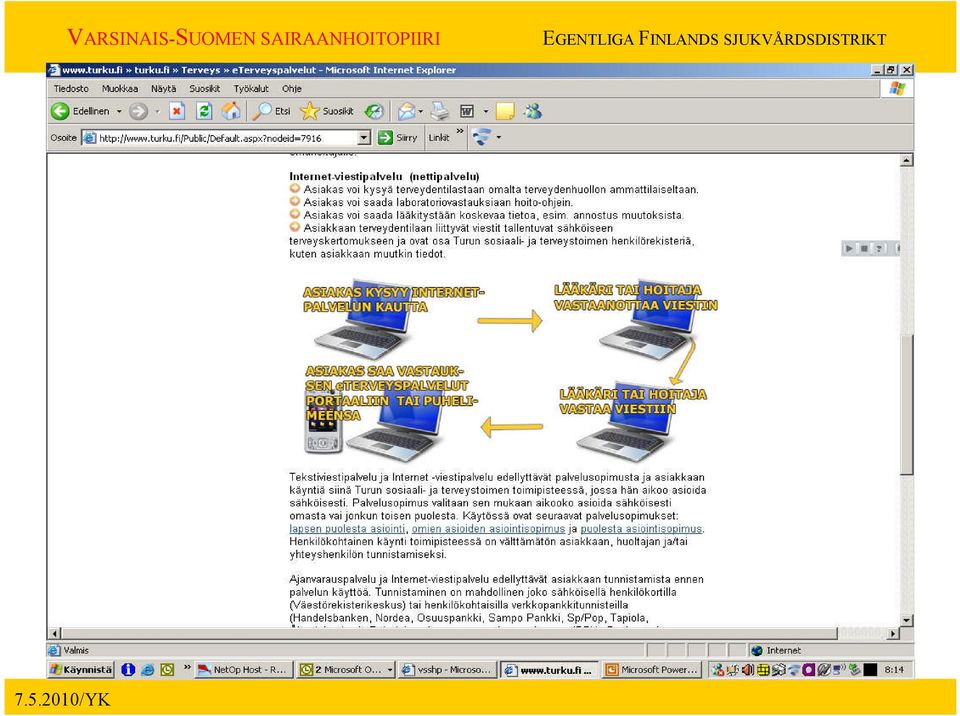Print the page with the printer icon
This screenshot has height=716, width=960.
click(x=440, y=111)
